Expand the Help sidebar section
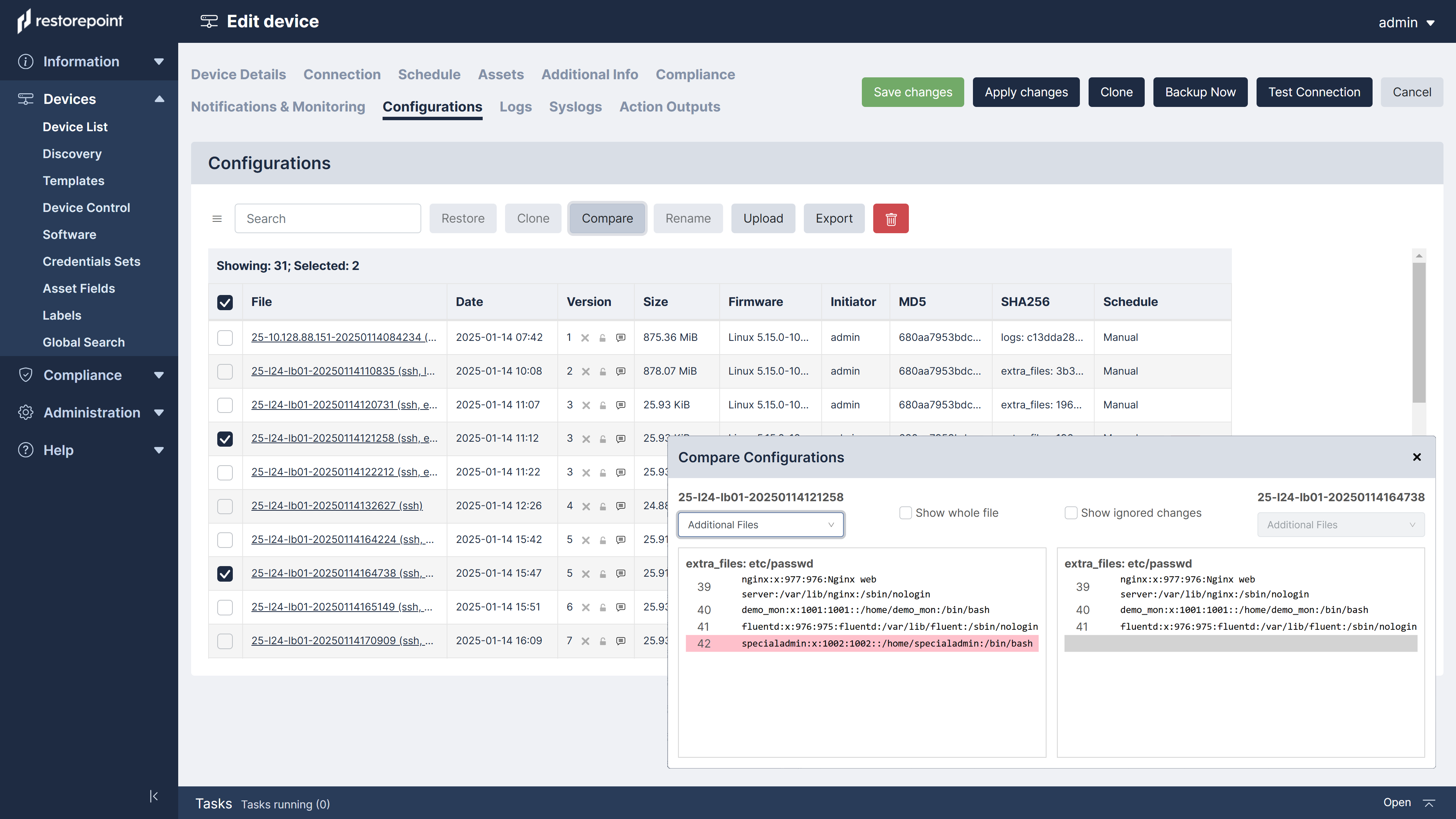Screen dimensions: 1456x819 click(159, 450)
